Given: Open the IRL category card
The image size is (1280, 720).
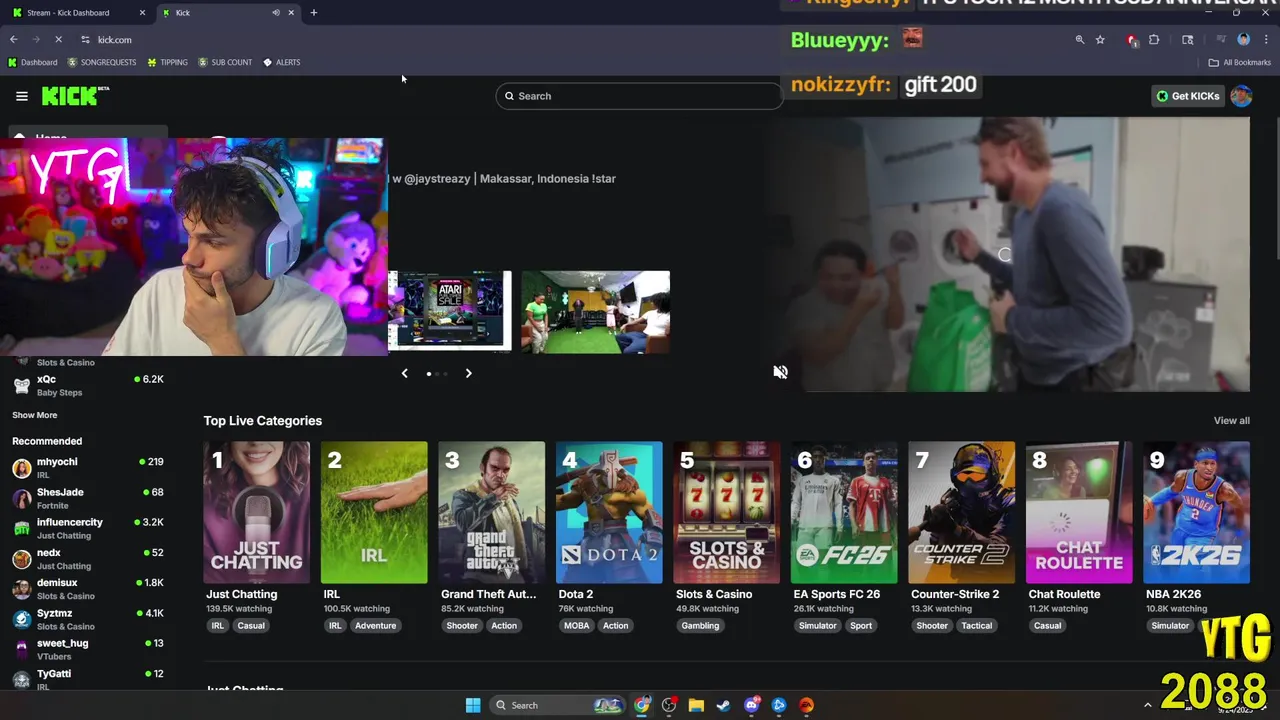Looking at the screenshot, I should (x=374, y=512).
